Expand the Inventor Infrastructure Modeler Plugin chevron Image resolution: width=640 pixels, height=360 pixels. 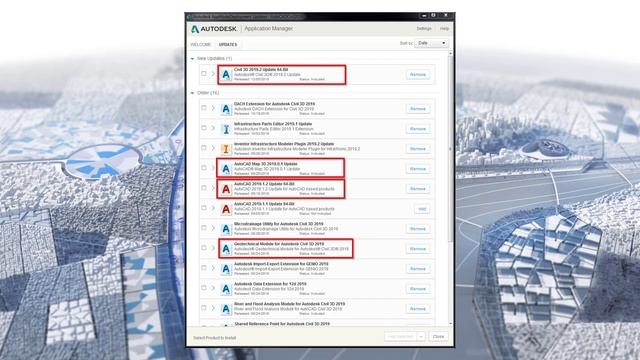(213, 148)
